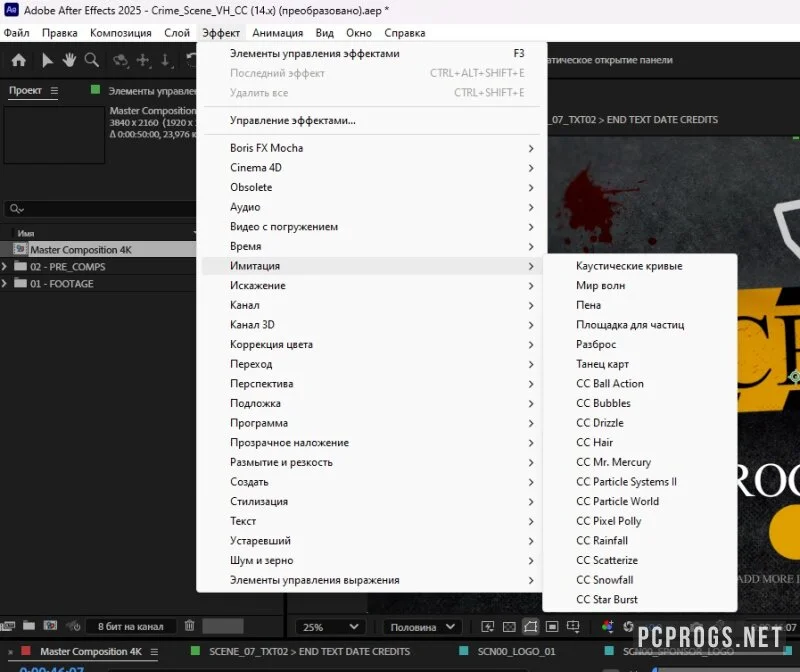
Task: Toggle the transparency grid icon
Action: 509,627
